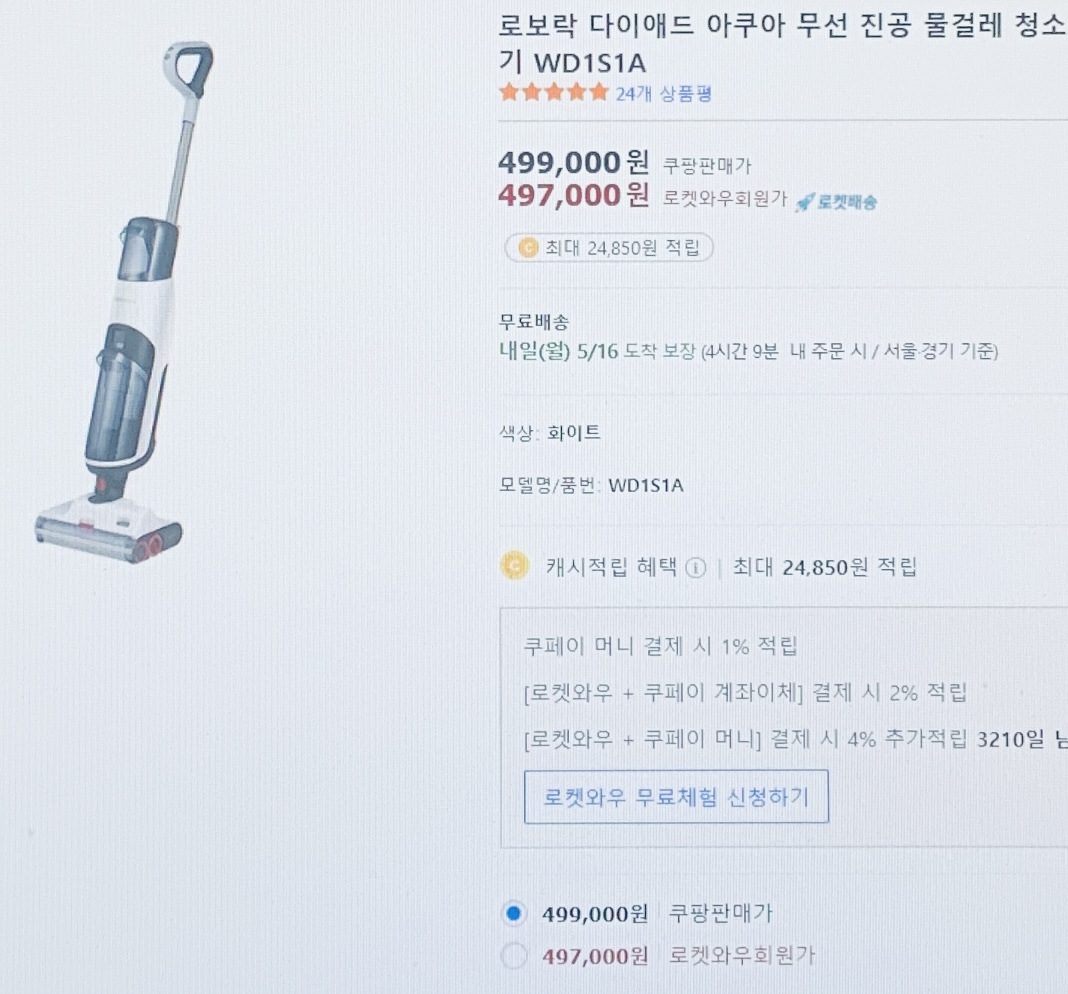This screenshot has width=1068, height=994.
Task: Click 로켓와우 + 쿠페이 계좌이체 2% 적립 line
Action: coord(745,693)
